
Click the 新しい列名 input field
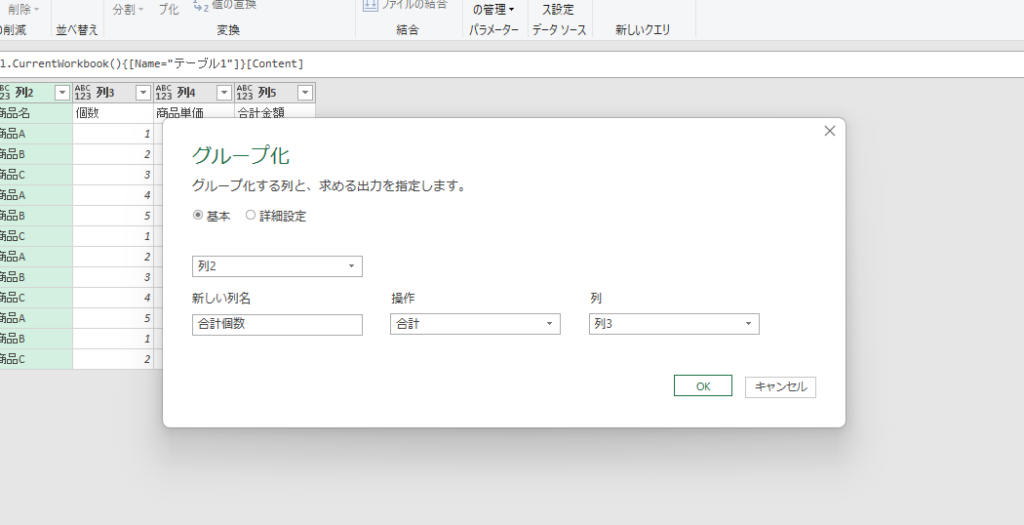pos(277,324)
